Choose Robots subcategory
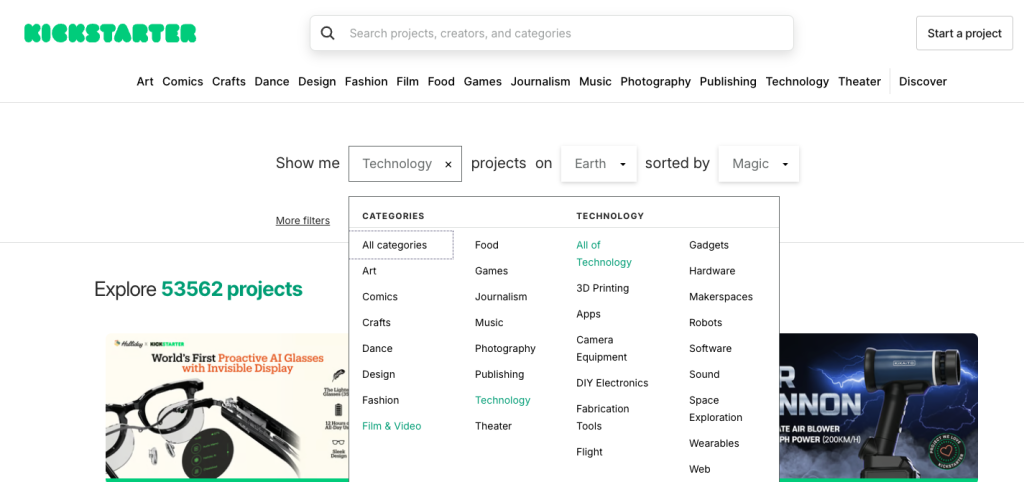The image size is (1024, 482). [x=705, y=323]
